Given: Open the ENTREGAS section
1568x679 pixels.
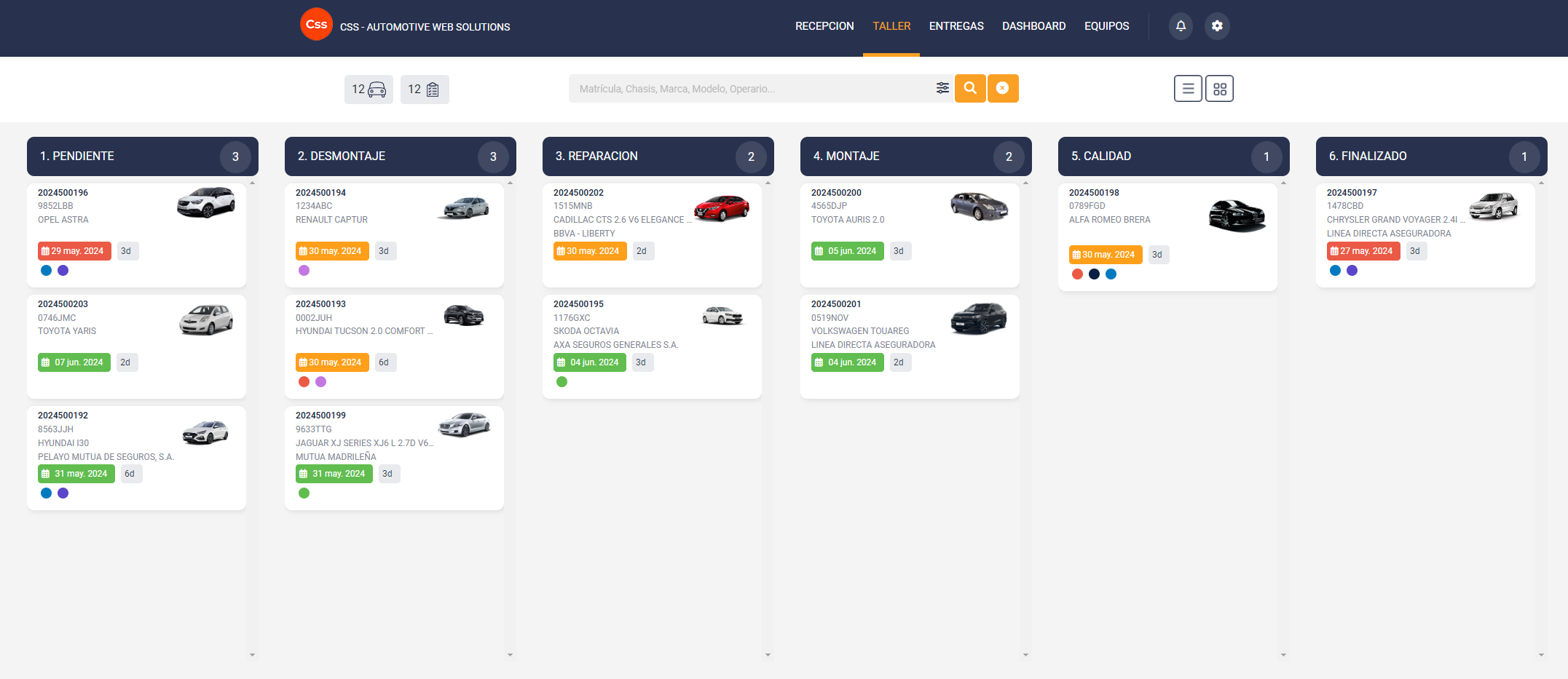Looking at the screenshot, I should point(956,26).
